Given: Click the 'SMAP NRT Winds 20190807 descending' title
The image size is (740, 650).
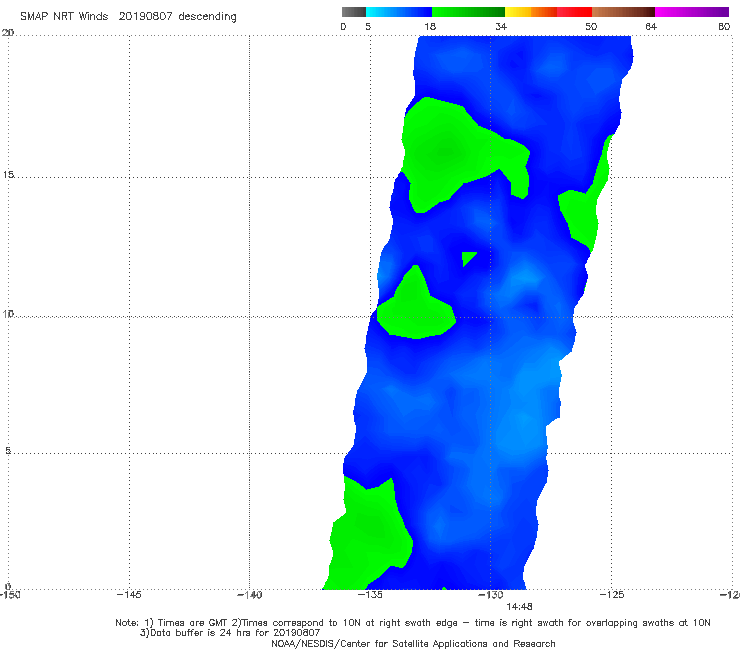Looking at the screenshot, I should (x=128, y=17).
